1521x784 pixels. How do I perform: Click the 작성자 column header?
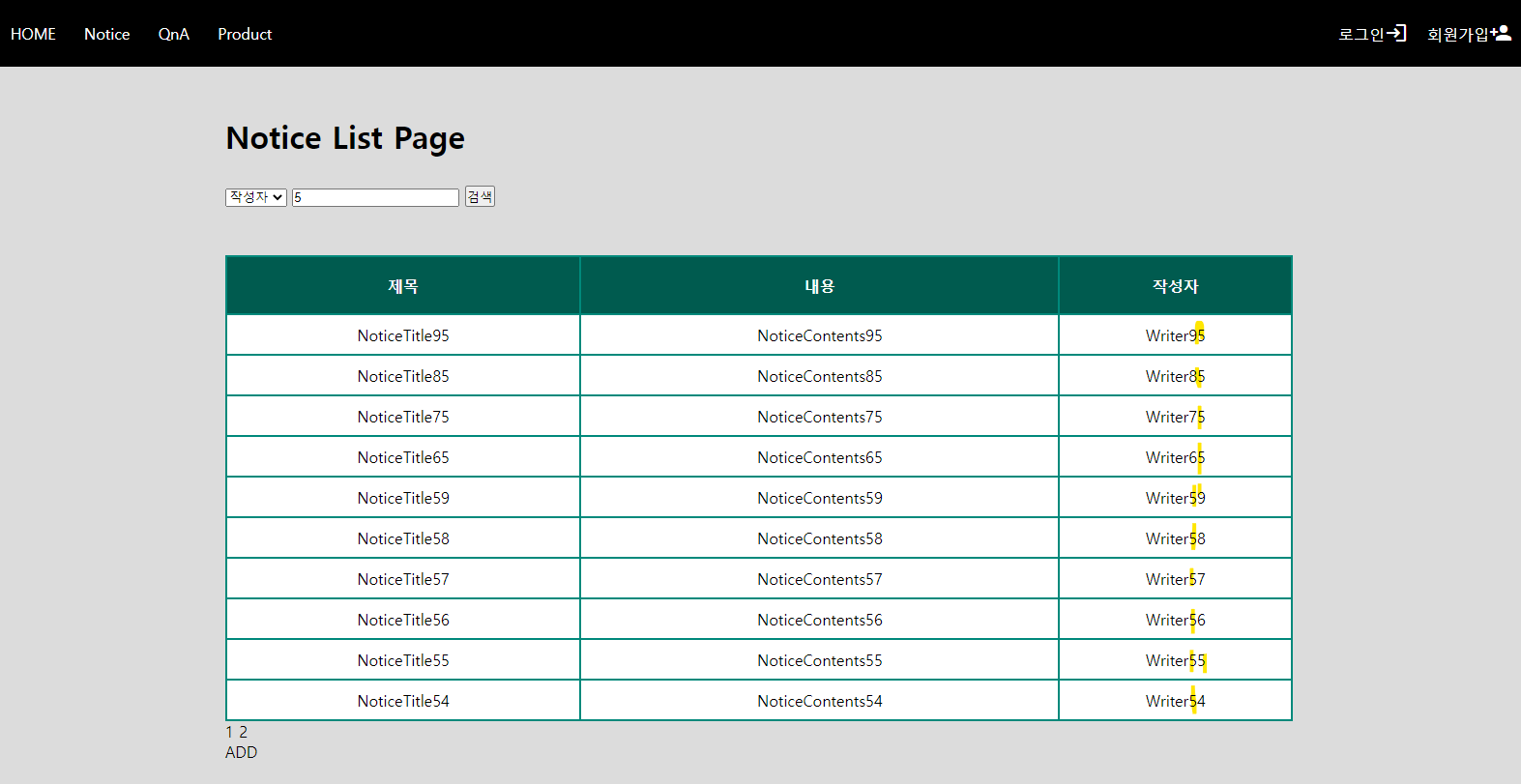[x=1175, y=286]
